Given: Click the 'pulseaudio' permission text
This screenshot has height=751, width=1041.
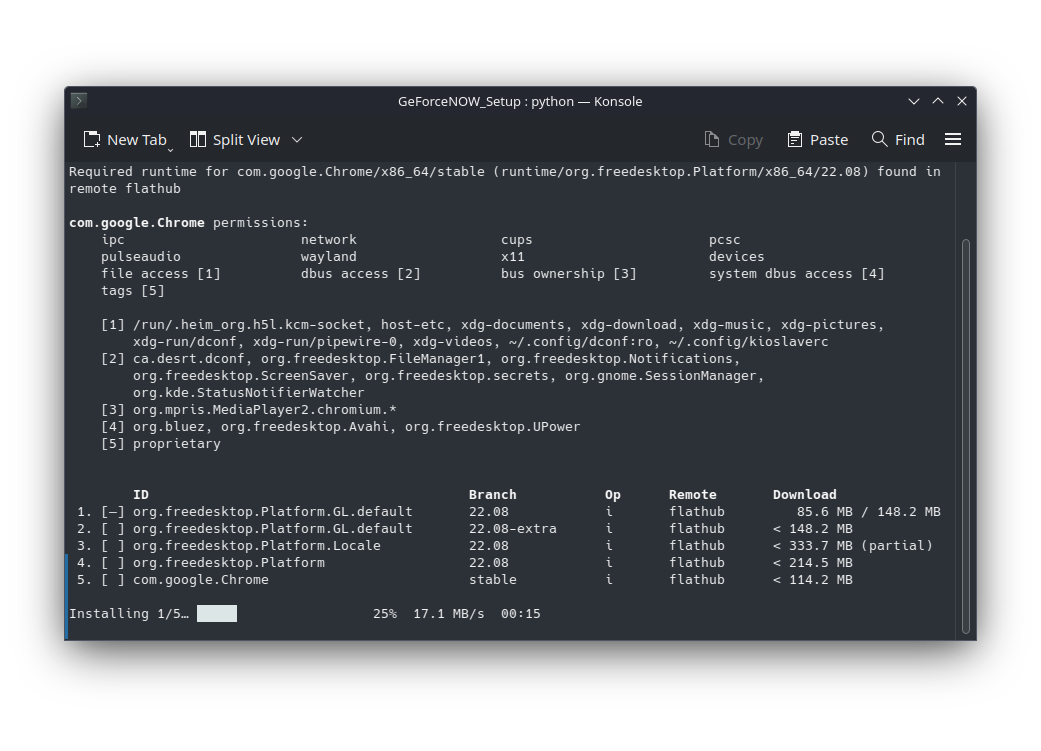Looking at the screenshot, I should pyautogui.click(x=141, y=257).
